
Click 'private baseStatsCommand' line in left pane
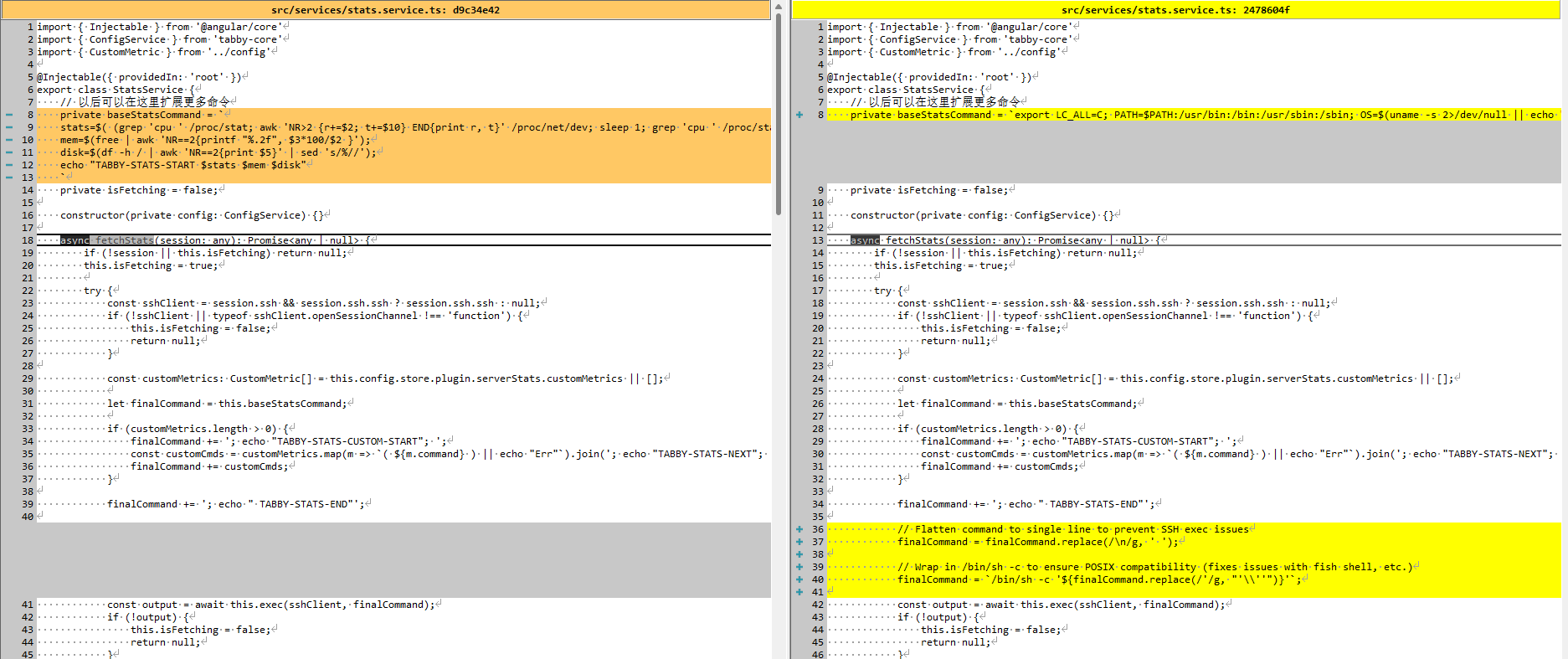pyautogui.click(x=404, y=115)
